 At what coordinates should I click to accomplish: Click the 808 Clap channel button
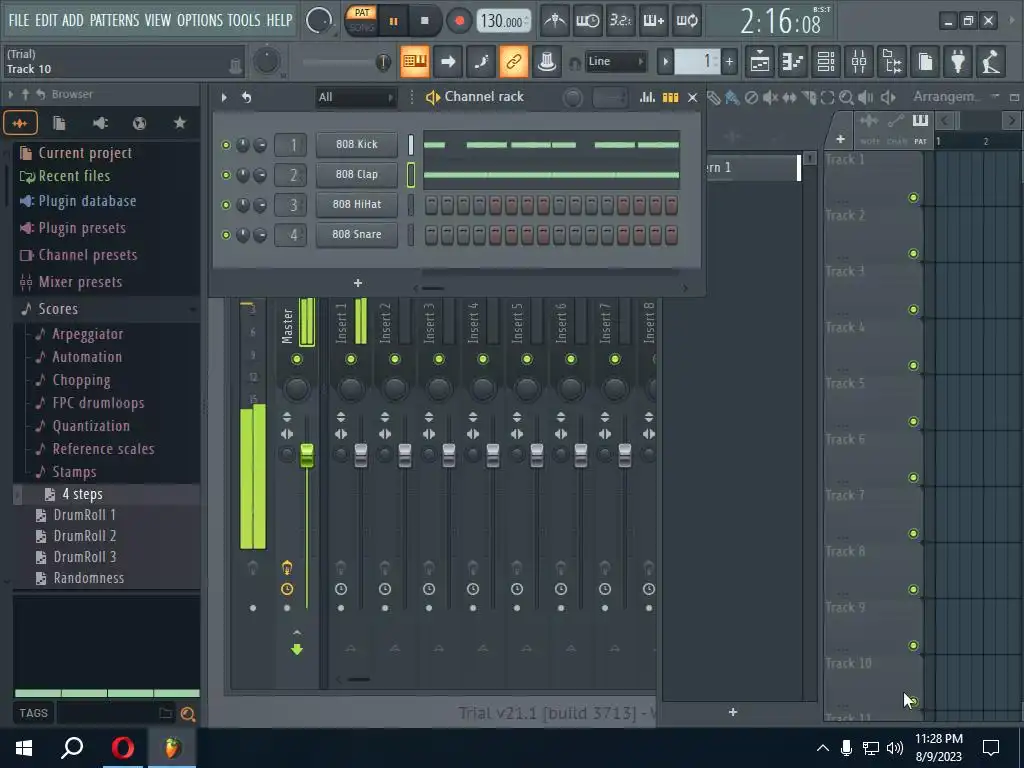tap(357, 174)
